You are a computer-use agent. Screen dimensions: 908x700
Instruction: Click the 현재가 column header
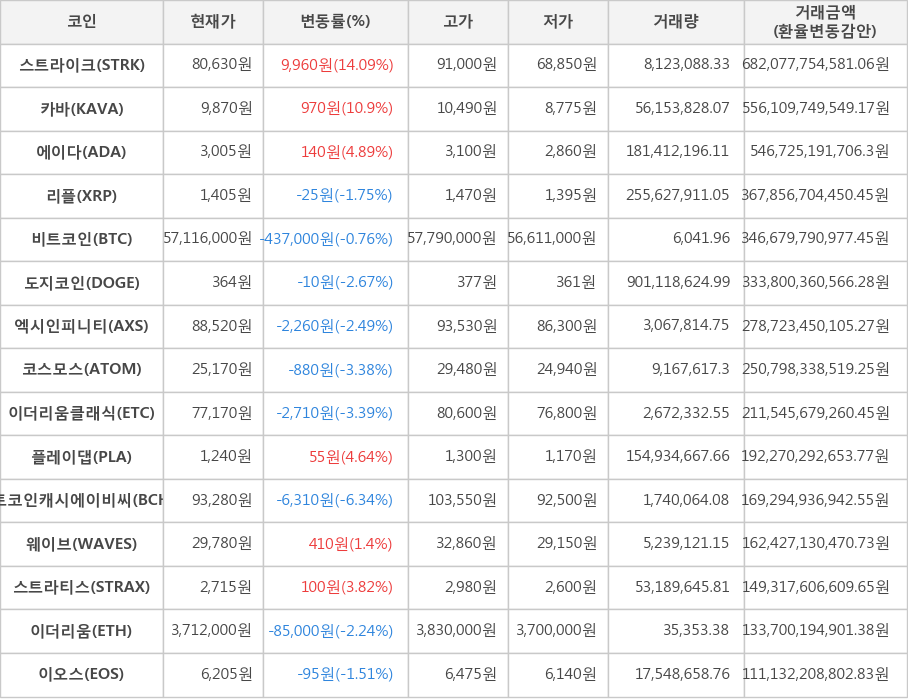pyautogui.click(x=213, y=22)
